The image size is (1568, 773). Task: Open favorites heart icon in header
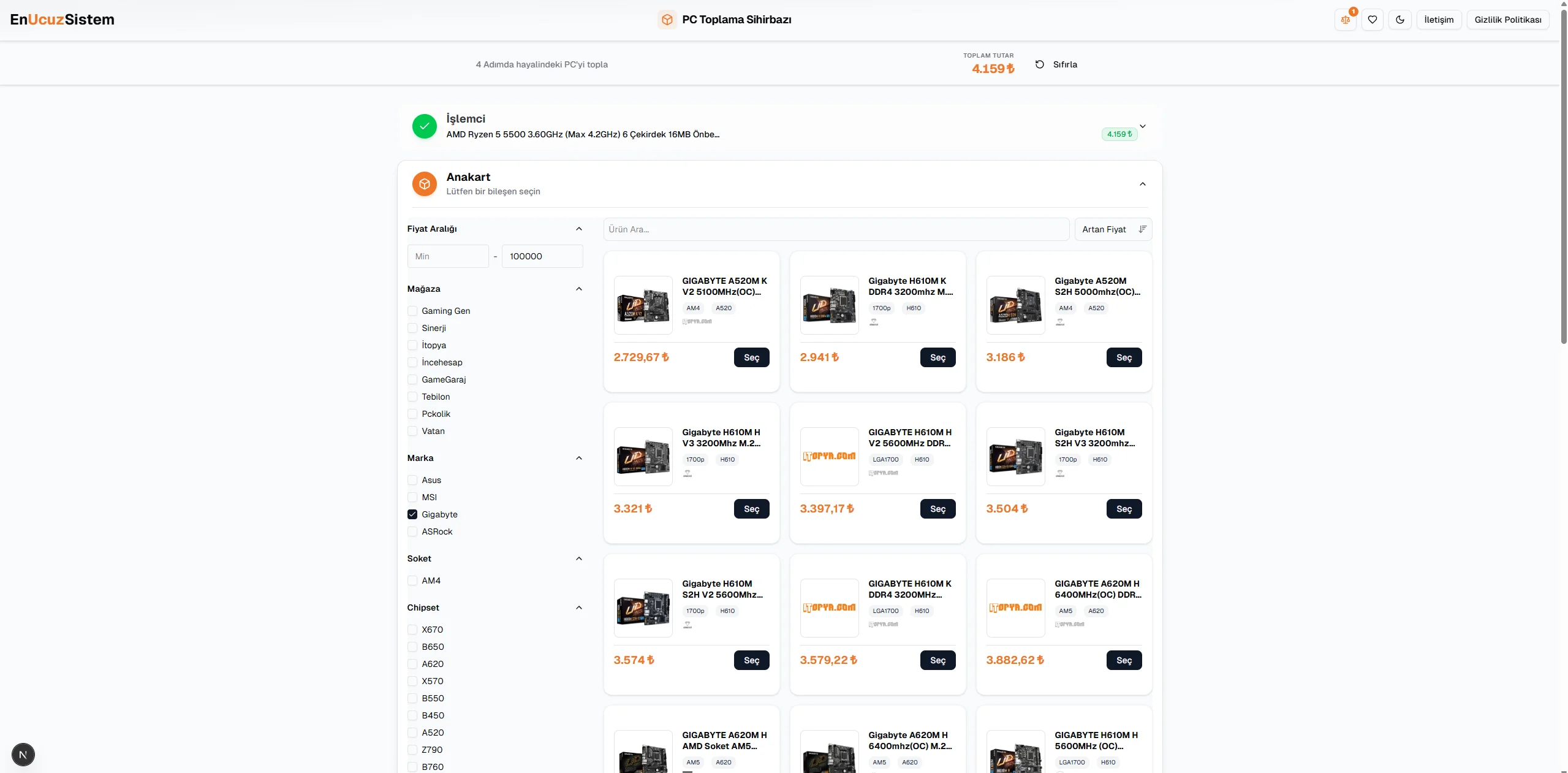point(1373,20)
